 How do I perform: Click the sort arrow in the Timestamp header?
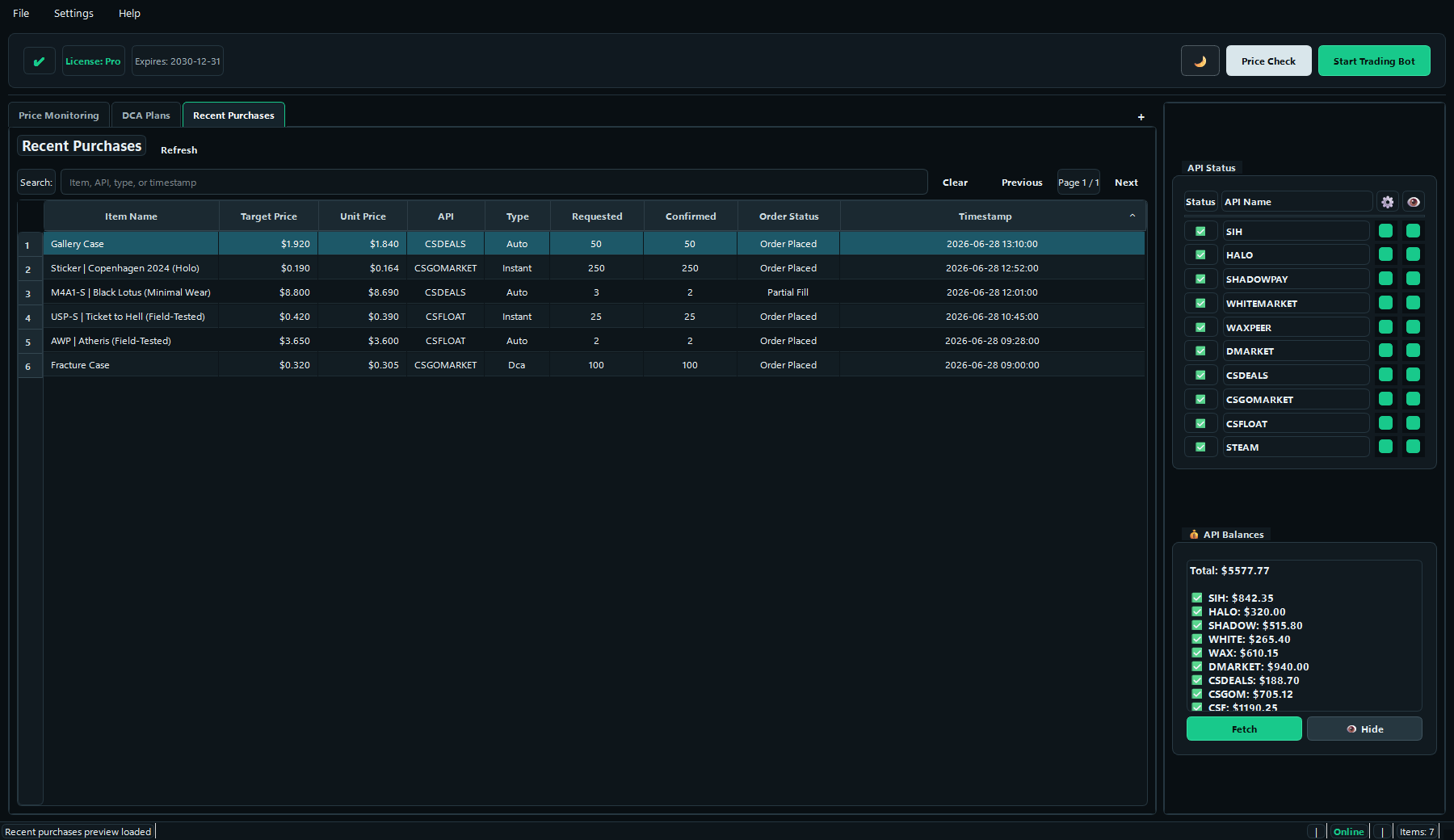click(x=1133, y=216)
